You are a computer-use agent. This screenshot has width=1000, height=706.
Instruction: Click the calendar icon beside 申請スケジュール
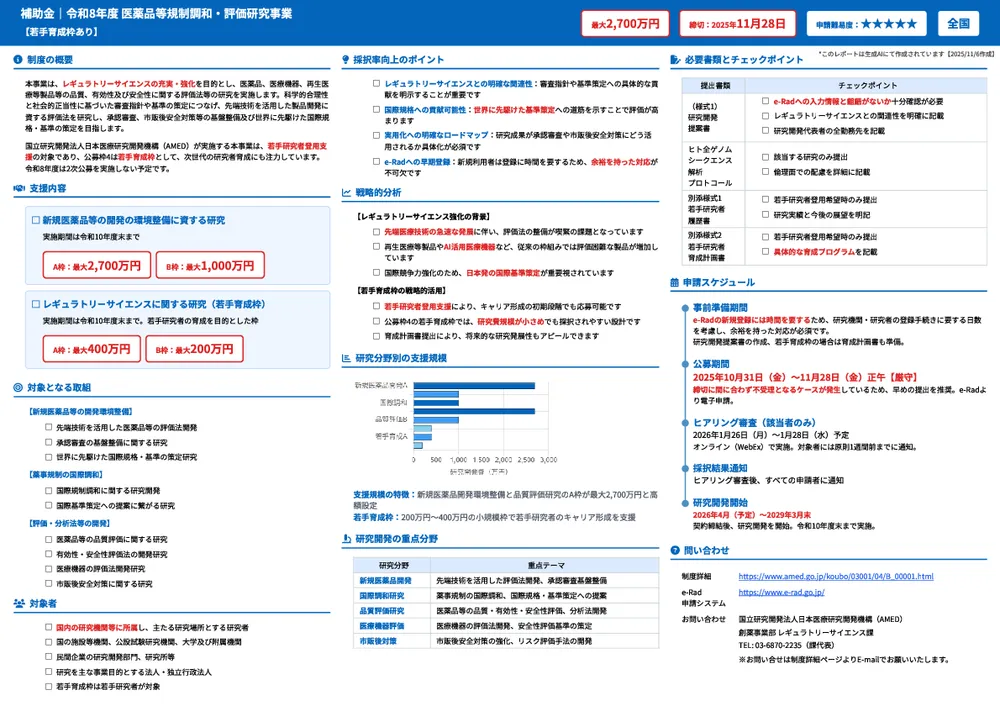coord(675,282)
